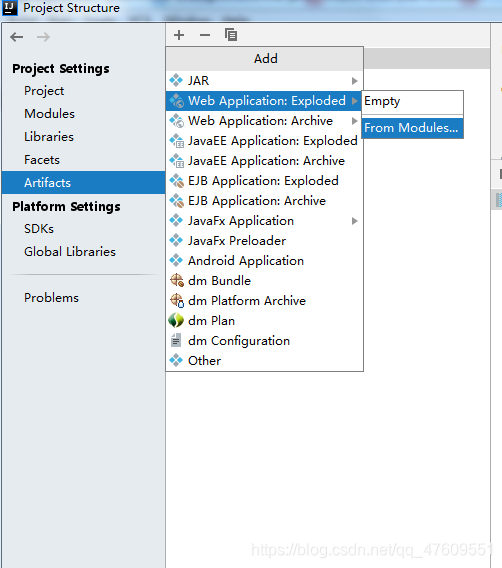Image resolution: width=502 pixels, height=568 pixels.
Task: Click the Copy artifact toolbar icon
Action: [x=231, y=35]
